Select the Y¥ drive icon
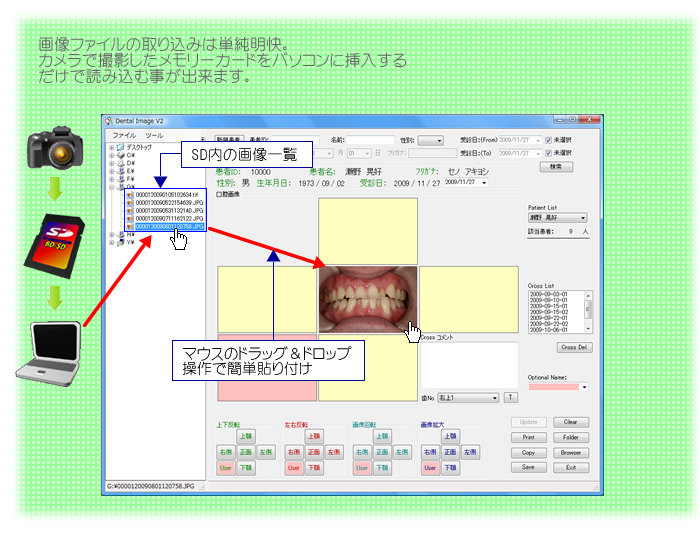This screenshot has height=535, width=700. 120,242
